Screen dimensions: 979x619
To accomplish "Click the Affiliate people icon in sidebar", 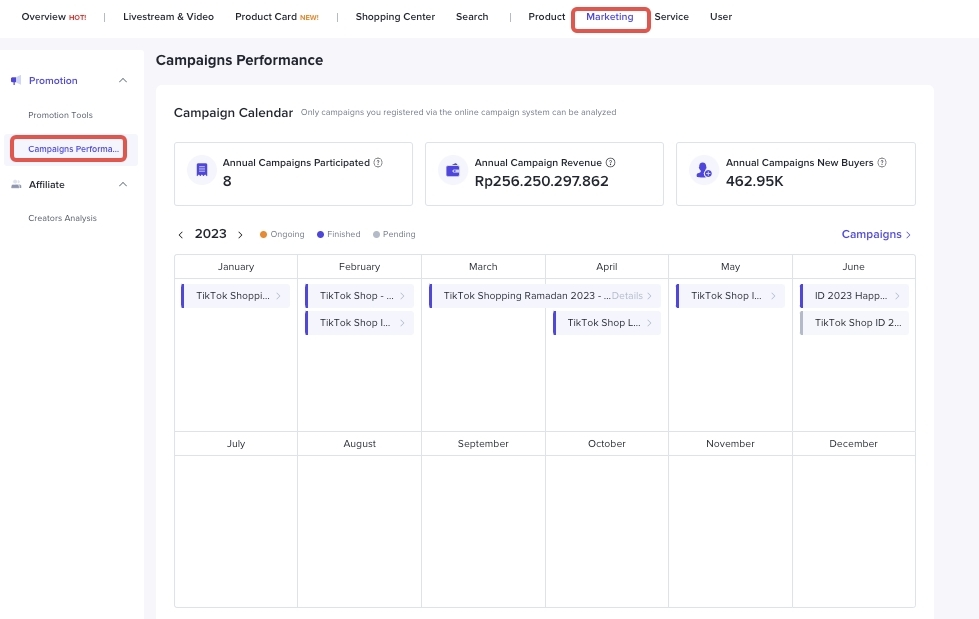I will [x=16, y=184].
